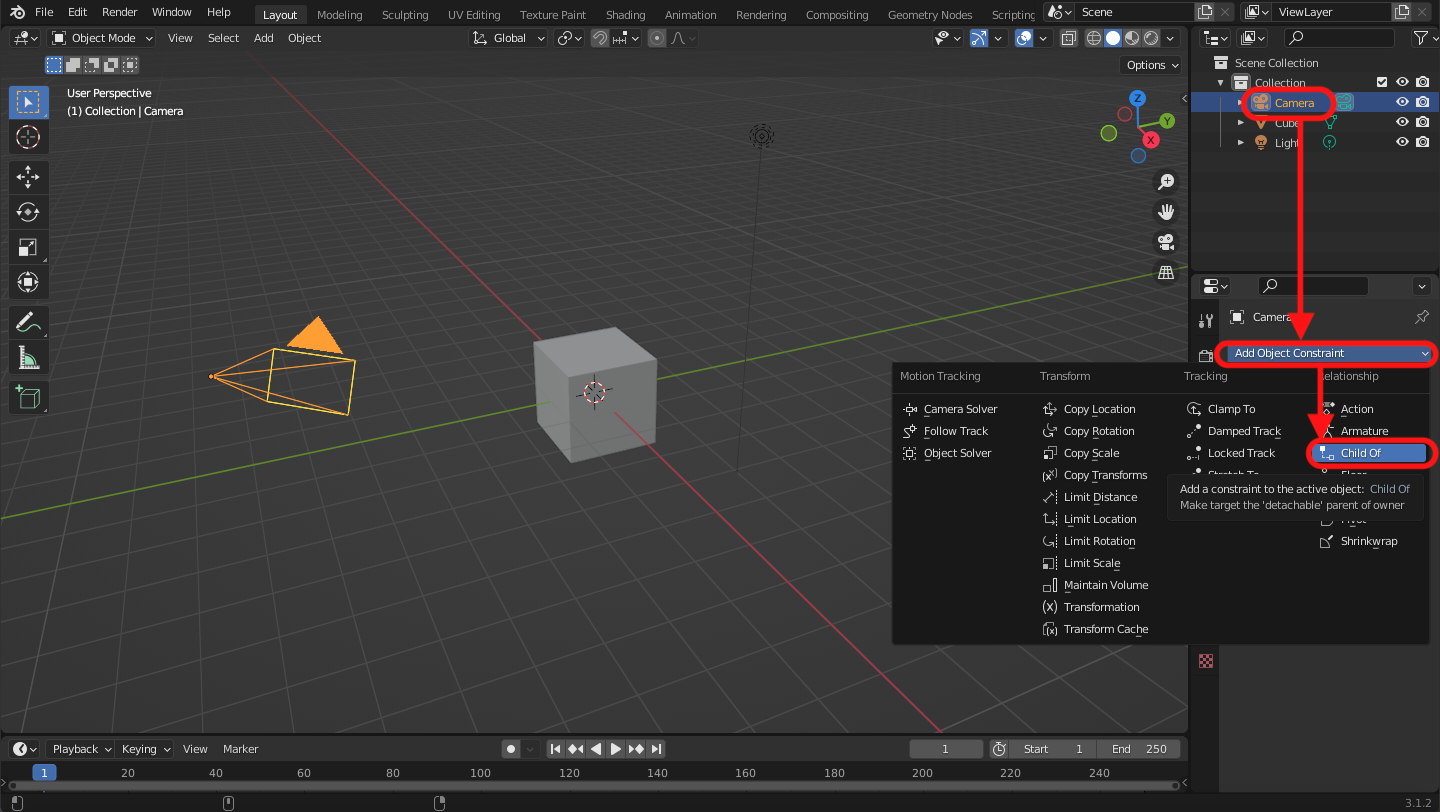Click the End frame 250 field
Screen dimensions: 1440x812
pos(1139,749)
